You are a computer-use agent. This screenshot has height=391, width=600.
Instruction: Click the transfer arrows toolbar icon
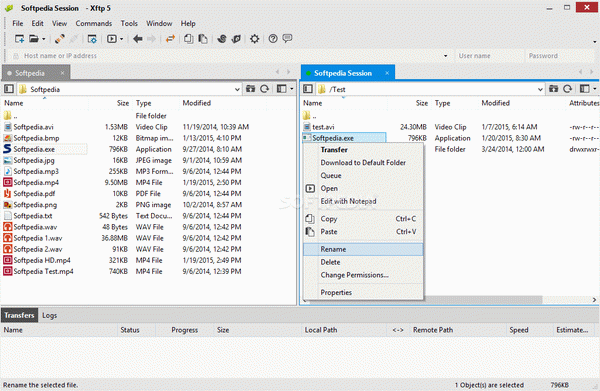point(170,39)
